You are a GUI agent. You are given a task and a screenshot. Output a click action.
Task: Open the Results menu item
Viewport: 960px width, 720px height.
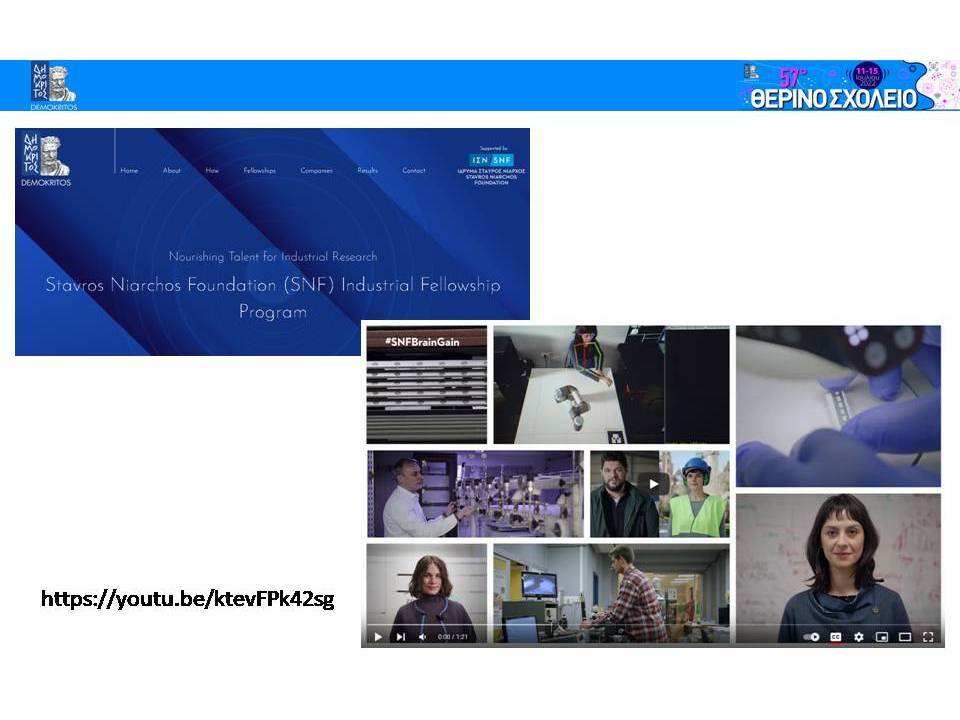click(x=367, y=171)
